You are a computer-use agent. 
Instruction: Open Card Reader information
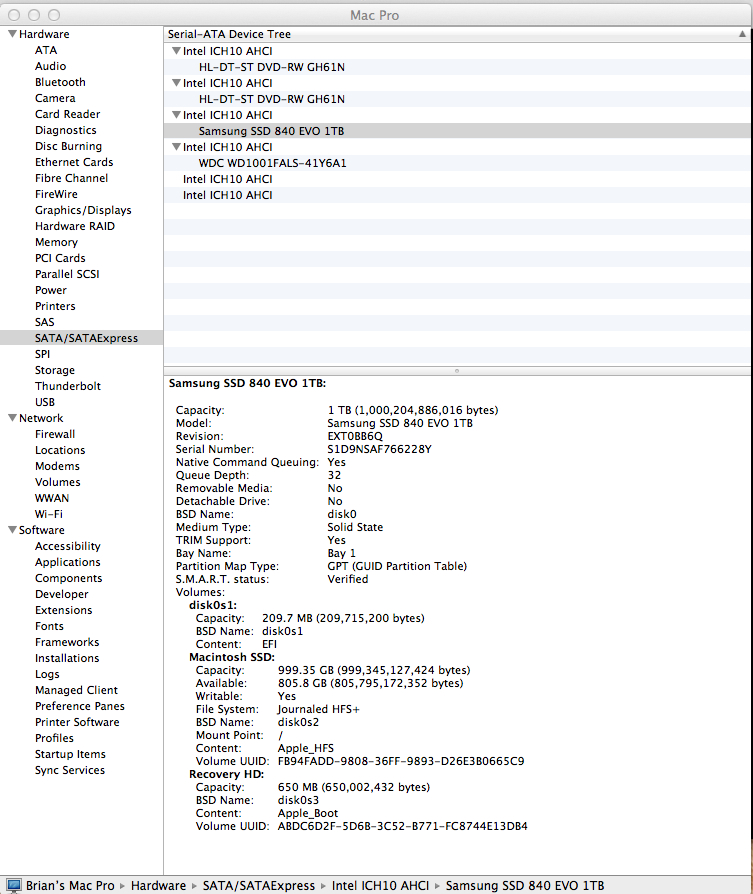coord(67,114)
